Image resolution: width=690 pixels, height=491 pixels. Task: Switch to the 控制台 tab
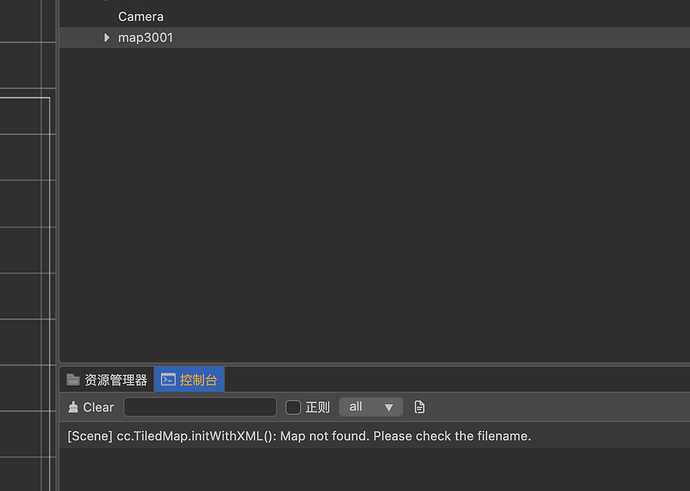pyautogui.click(x=189, y=380)
